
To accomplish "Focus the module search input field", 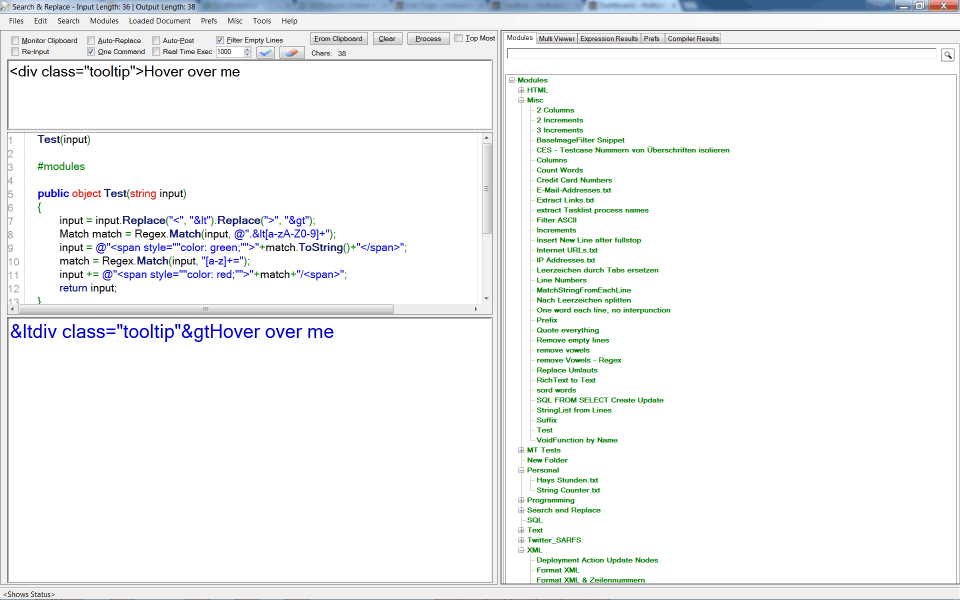I will (x=722, y=54).
